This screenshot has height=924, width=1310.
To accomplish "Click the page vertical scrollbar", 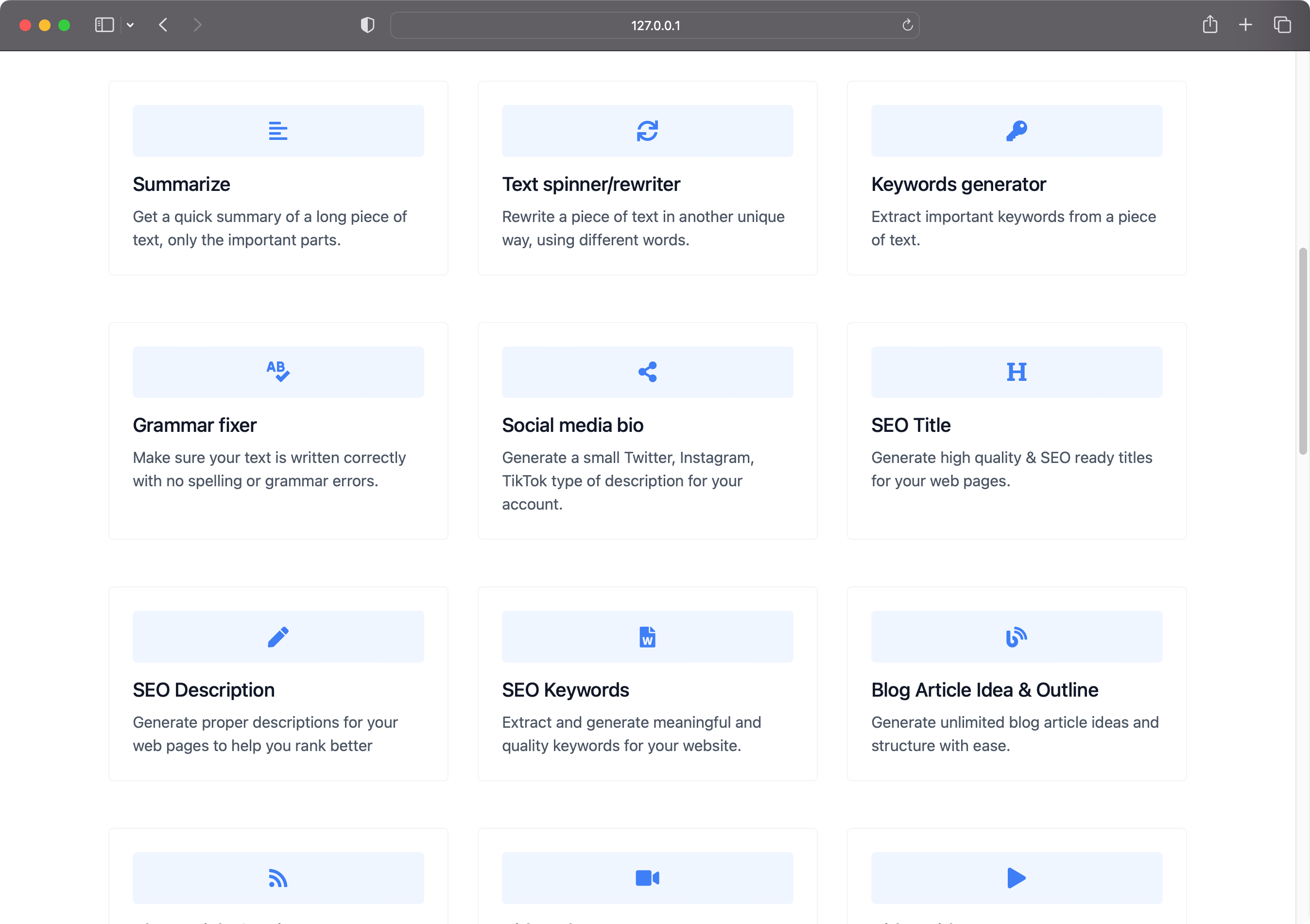I will [x=1302, y=351].
